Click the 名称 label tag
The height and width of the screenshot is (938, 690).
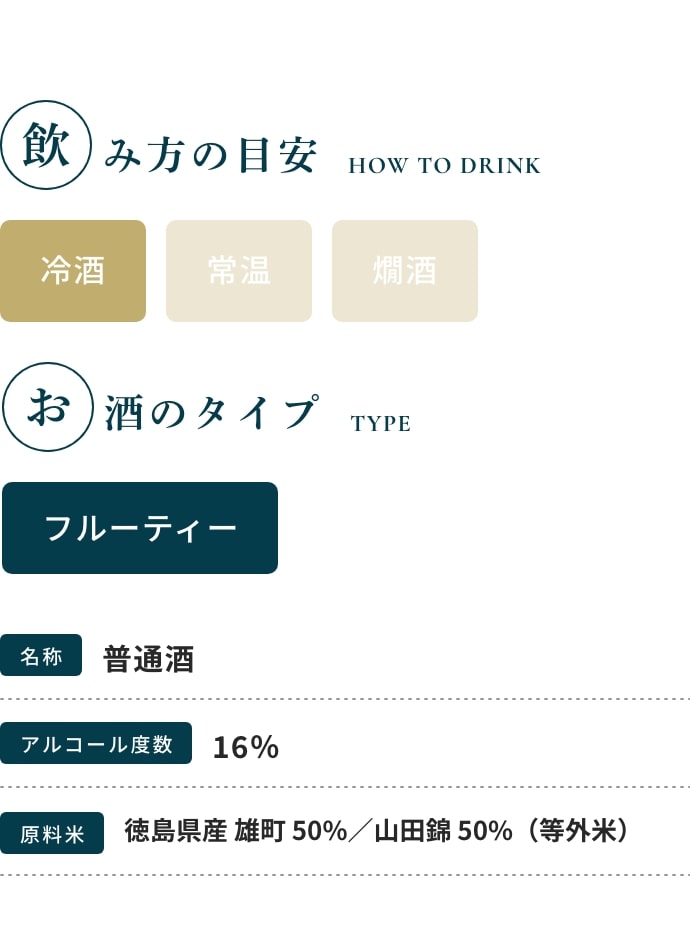pos(41,656)
